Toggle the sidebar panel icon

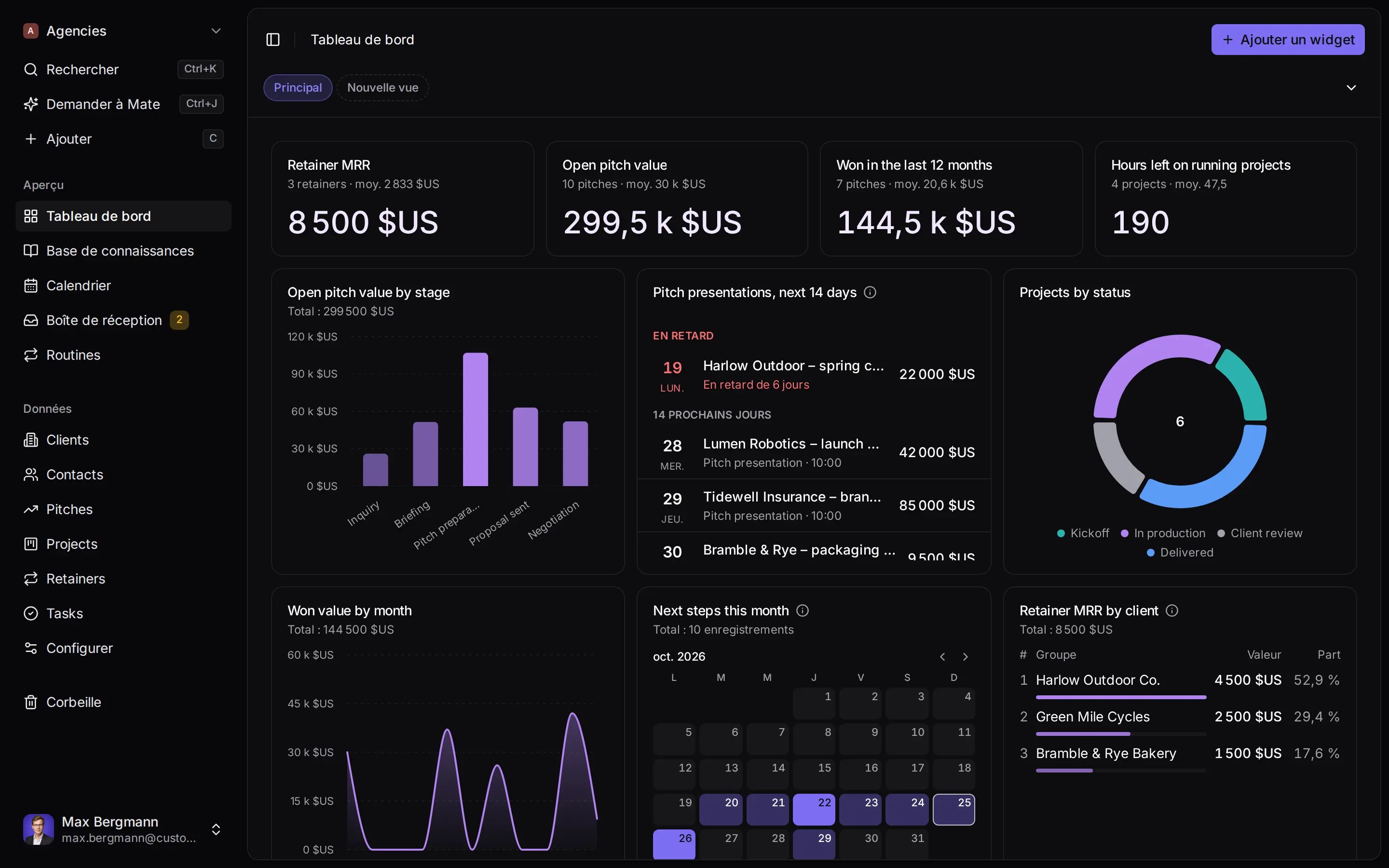(x=272, y=40)
